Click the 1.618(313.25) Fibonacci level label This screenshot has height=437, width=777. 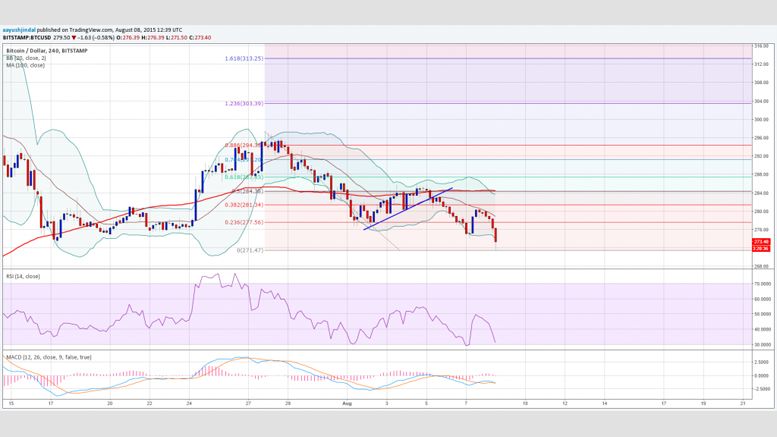244,58
